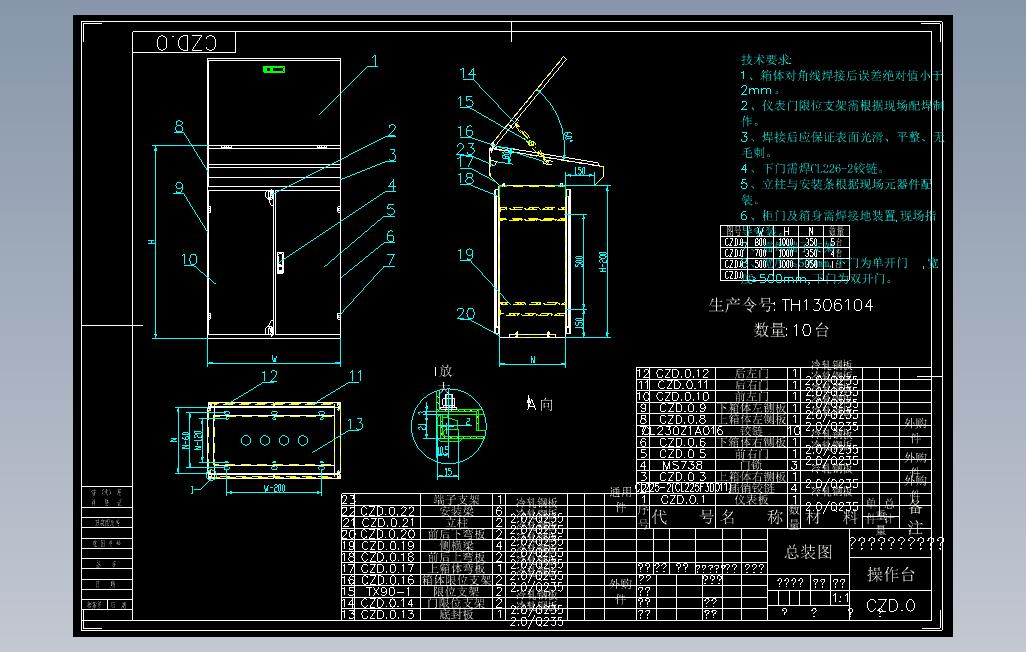Select the CZD.0.21 code in parts list
This screenshot has height=652, width=1026.
pyautogui.click(x=387, y=522)
